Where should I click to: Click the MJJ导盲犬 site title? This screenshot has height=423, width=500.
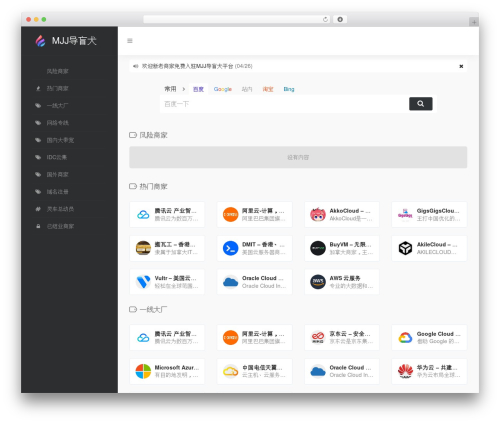(x=74, y=41)
